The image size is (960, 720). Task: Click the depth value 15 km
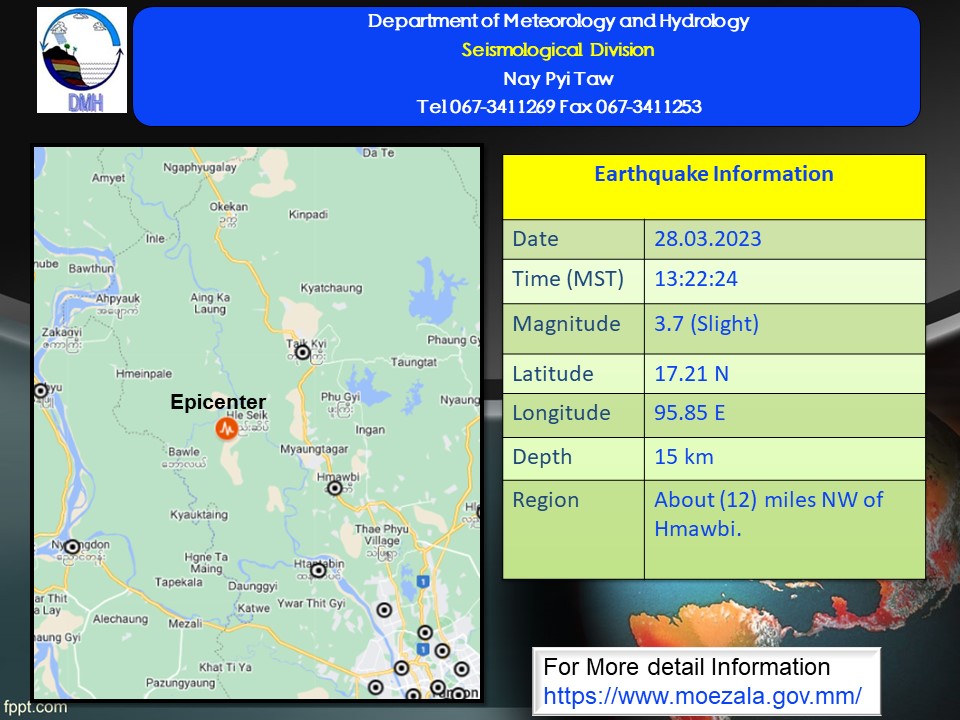[x=684, y=457]
